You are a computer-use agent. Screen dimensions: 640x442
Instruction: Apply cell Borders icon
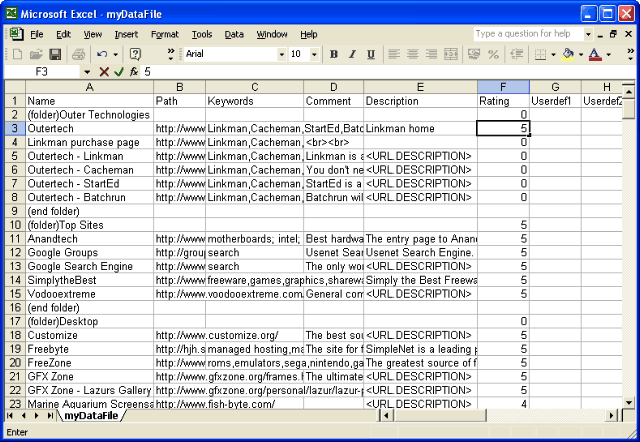coord(540,54)
